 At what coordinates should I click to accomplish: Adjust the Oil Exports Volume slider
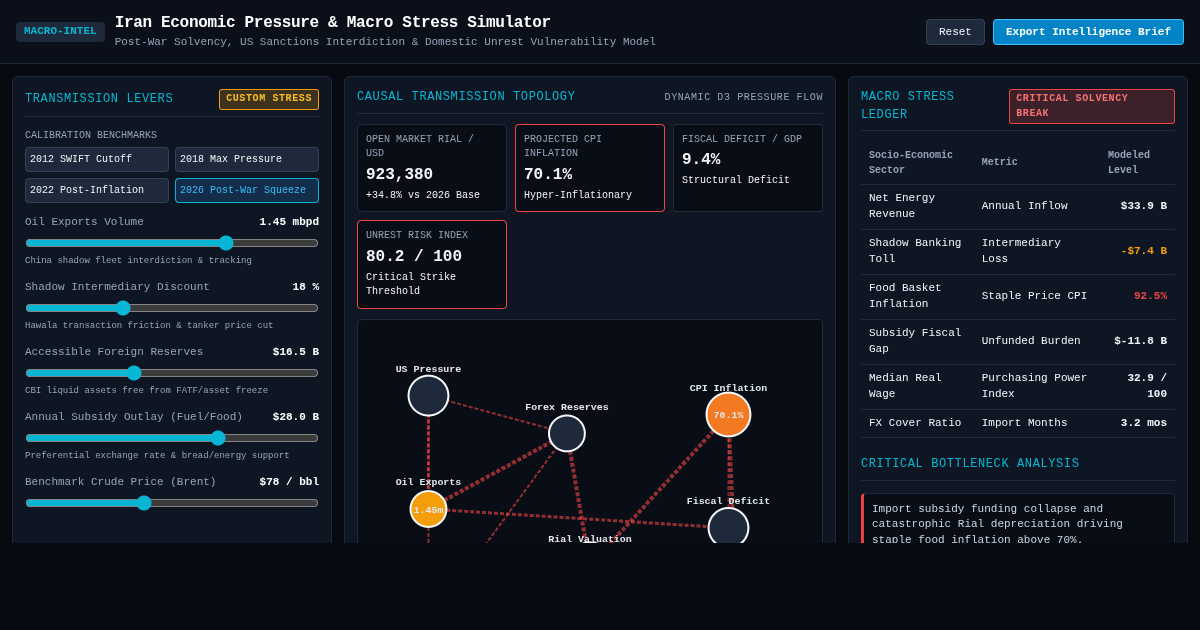pos(172,243)
